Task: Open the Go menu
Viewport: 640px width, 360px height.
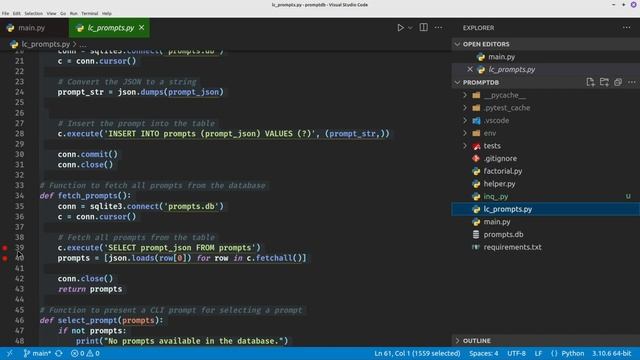Action: 63,13
